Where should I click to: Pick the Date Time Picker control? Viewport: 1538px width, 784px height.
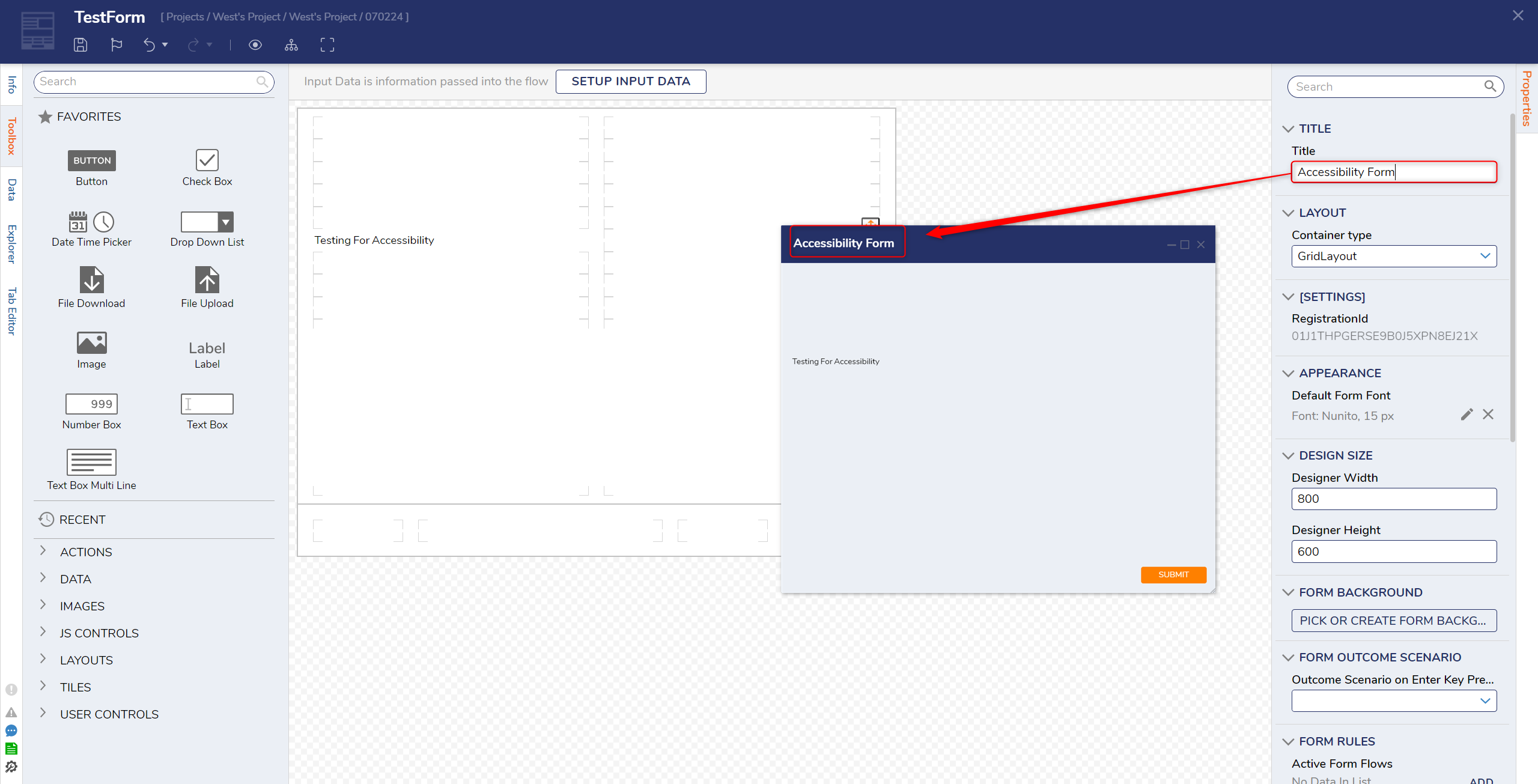tap(91, 229)
